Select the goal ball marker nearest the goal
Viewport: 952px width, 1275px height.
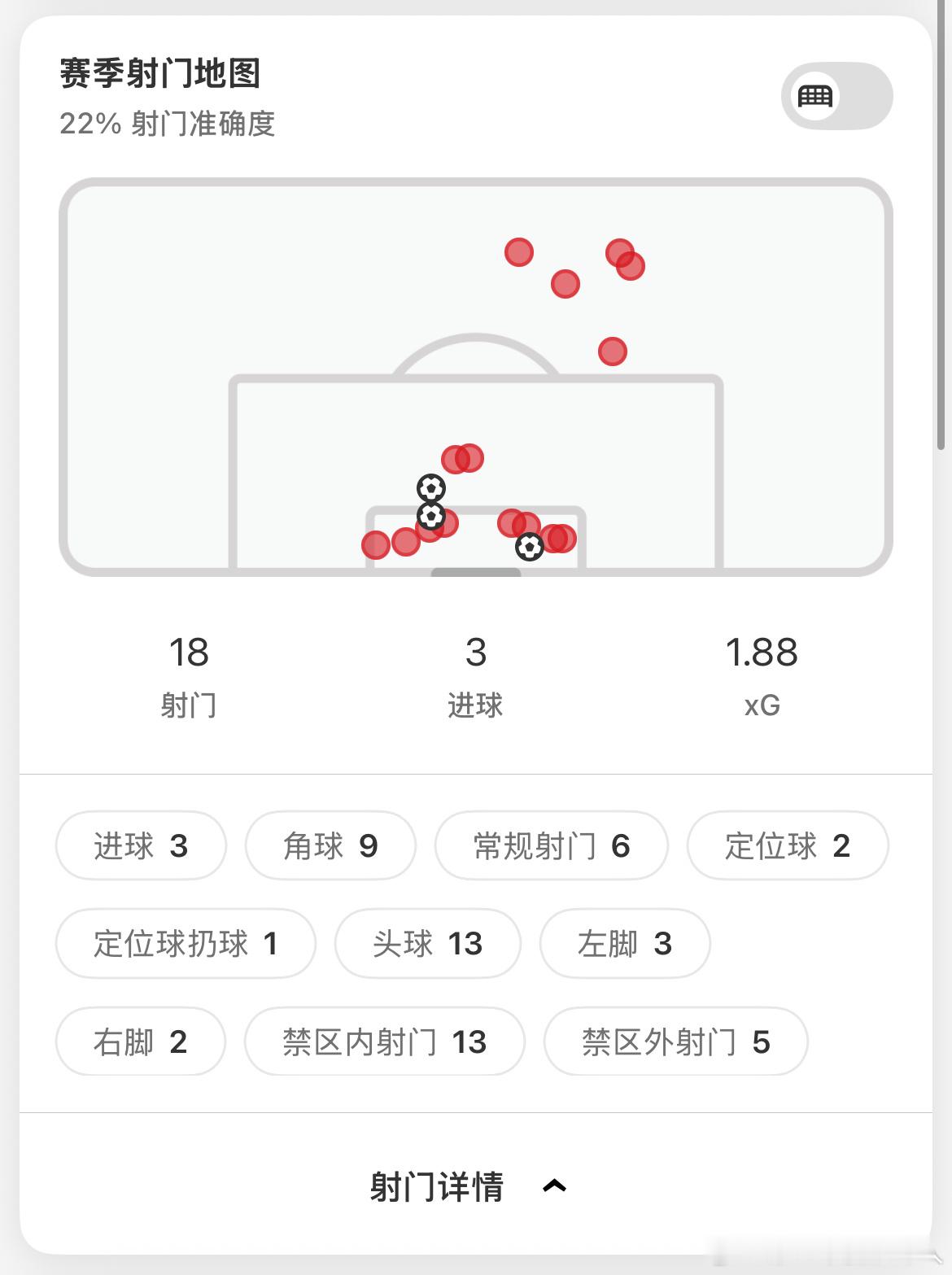click(x=530, y=546)
